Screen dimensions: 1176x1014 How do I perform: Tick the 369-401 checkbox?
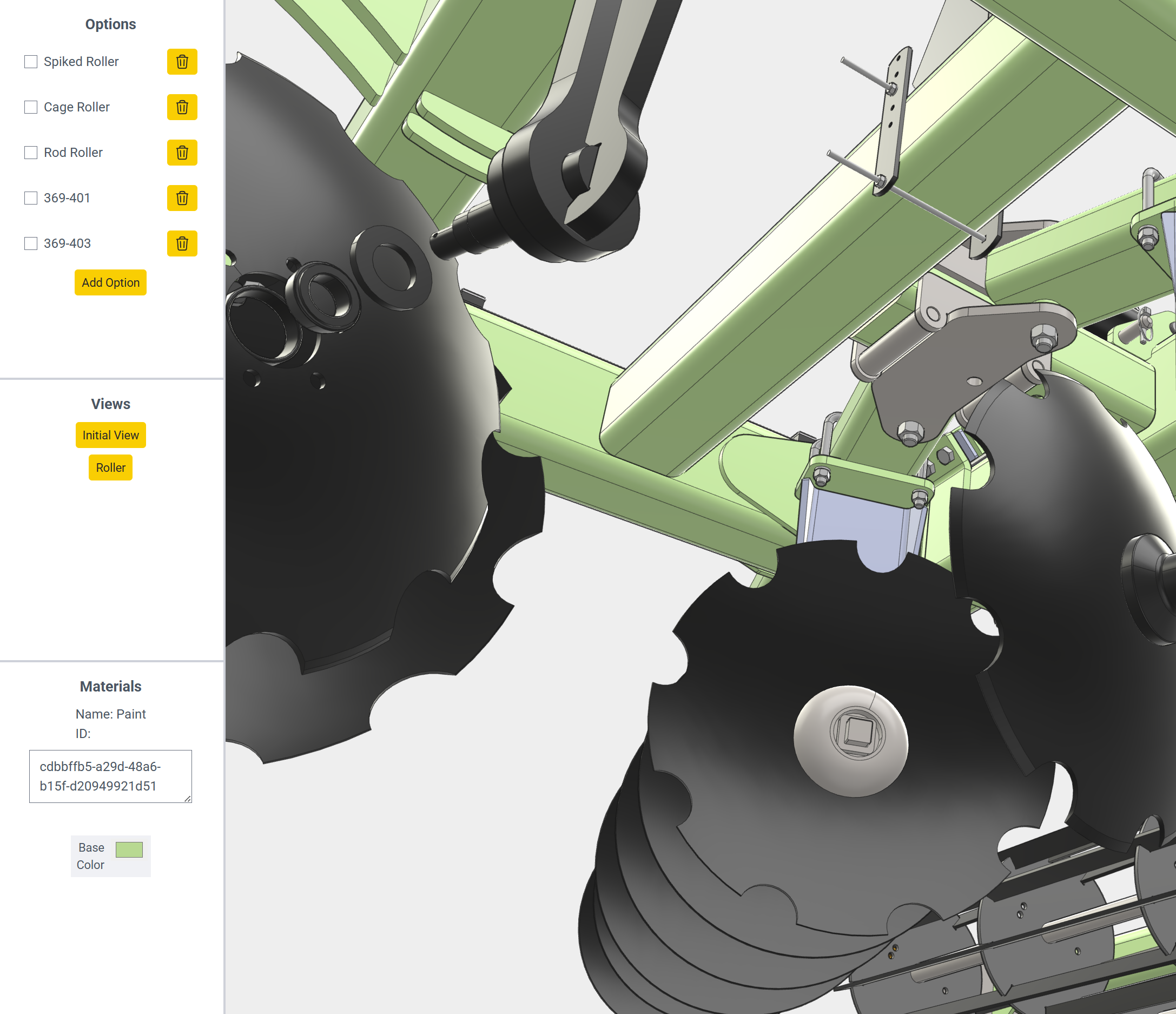coord(31,197)
